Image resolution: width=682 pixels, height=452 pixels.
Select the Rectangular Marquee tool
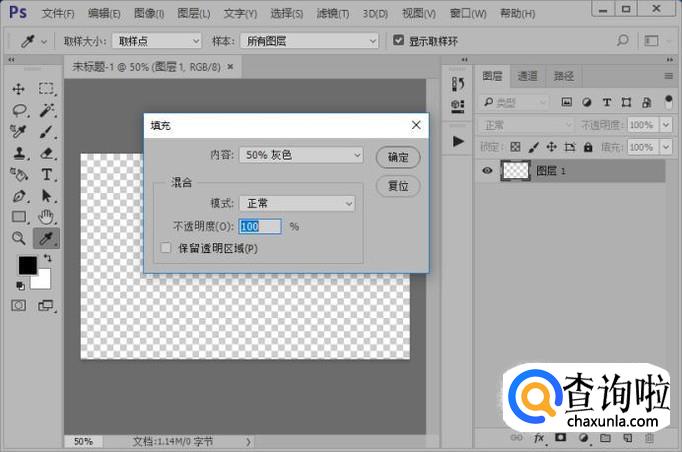click(x=46, y=89)
